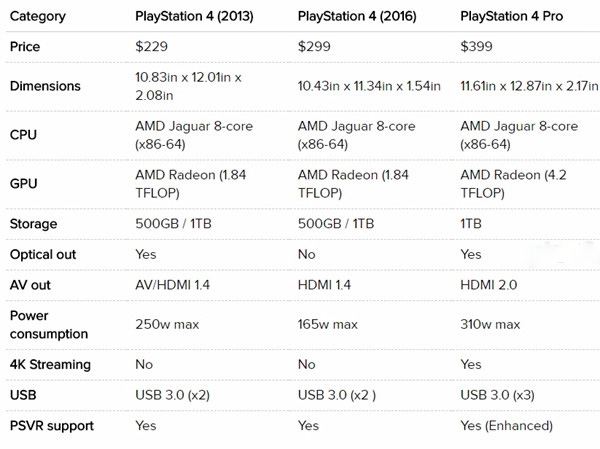Select the Optical out row label
This screenshot has height=449, width=600.
[x=43, y=254]
